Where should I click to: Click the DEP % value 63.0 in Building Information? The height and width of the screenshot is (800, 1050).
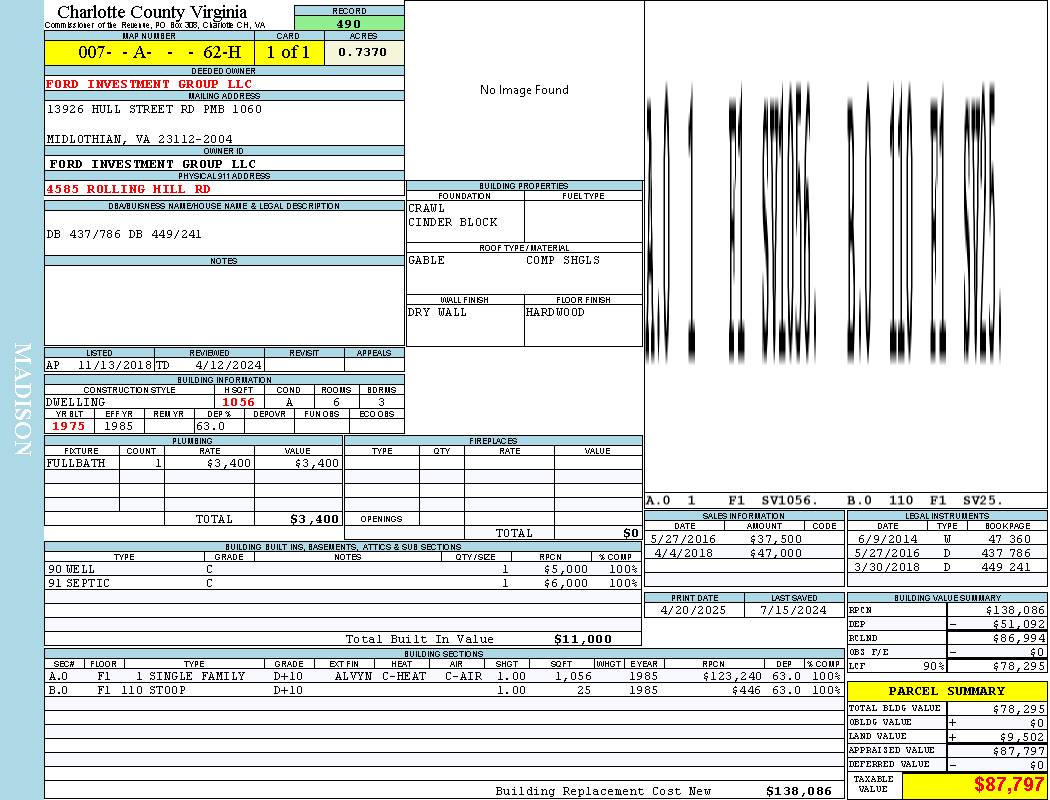coord(210,426)
